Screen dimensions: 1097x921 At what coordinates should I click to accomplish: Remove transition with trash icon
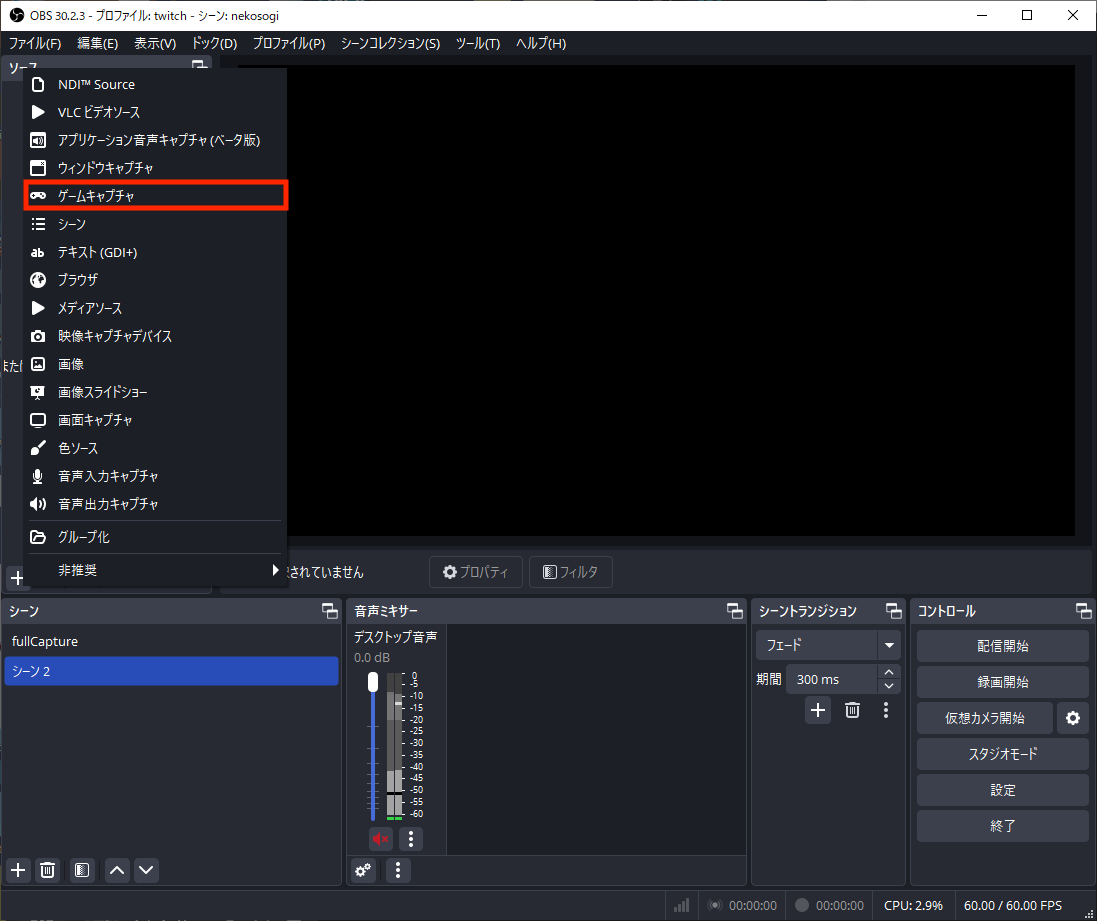click(852, 710)
